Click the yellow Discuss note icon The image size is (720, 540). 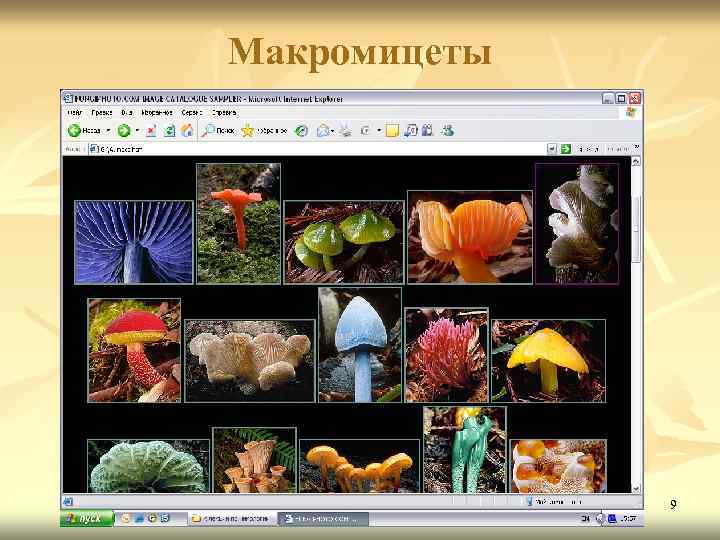392,131
